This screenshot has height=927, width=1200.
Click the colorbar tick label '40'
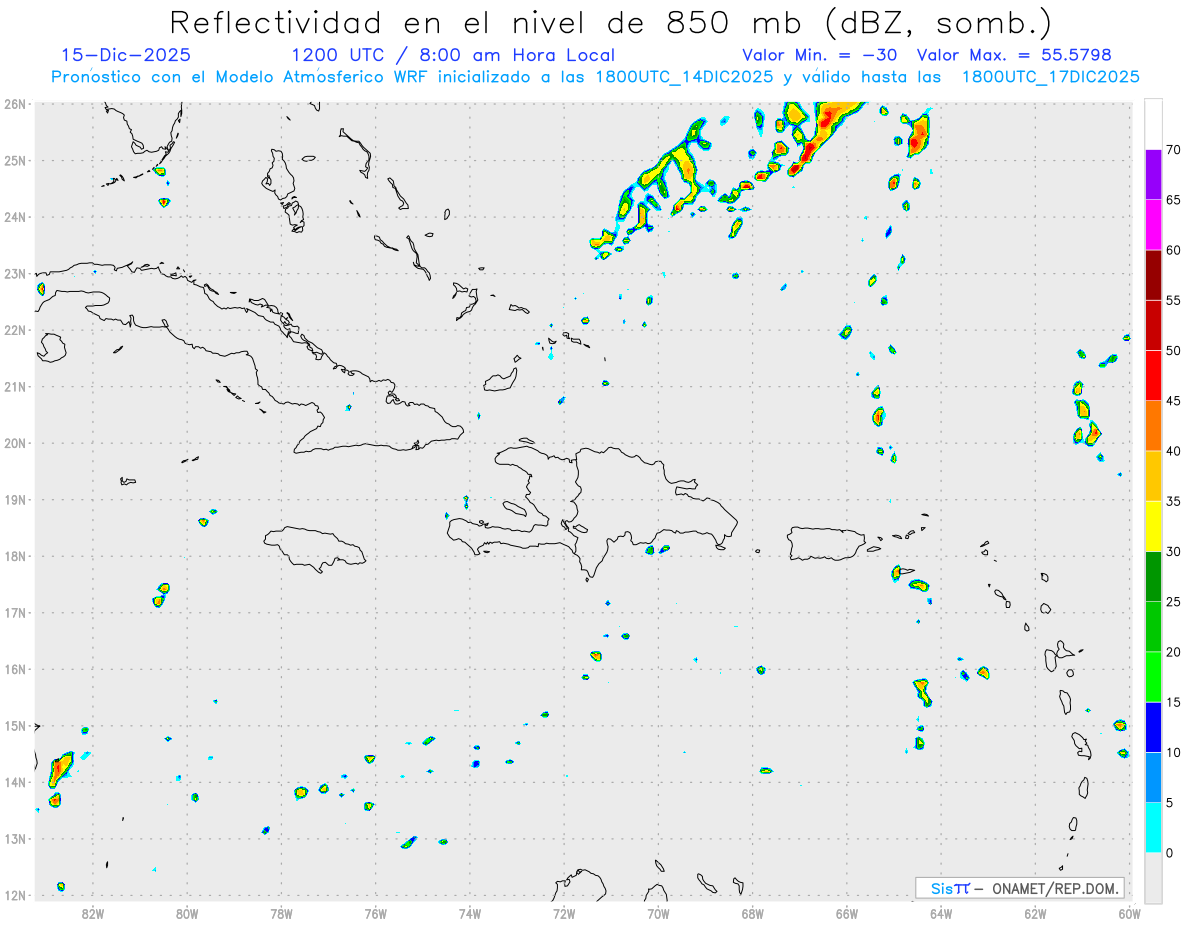coord(1173,451)
